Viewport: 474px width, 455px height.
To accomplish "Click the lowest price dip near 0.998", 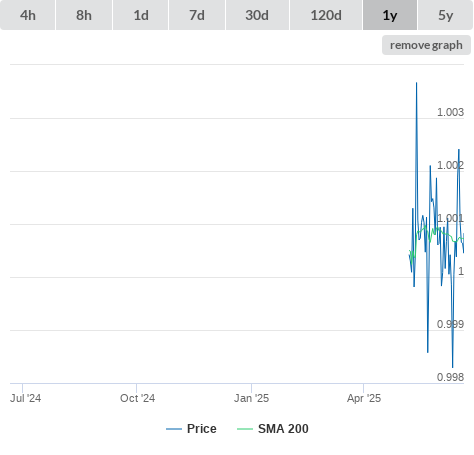I will (x=452, y=367).
